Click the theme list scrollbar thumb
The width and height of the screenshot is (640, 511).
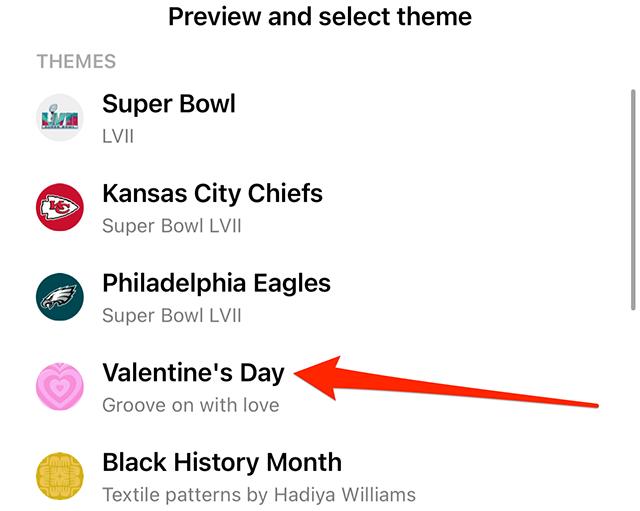point(632,200)
